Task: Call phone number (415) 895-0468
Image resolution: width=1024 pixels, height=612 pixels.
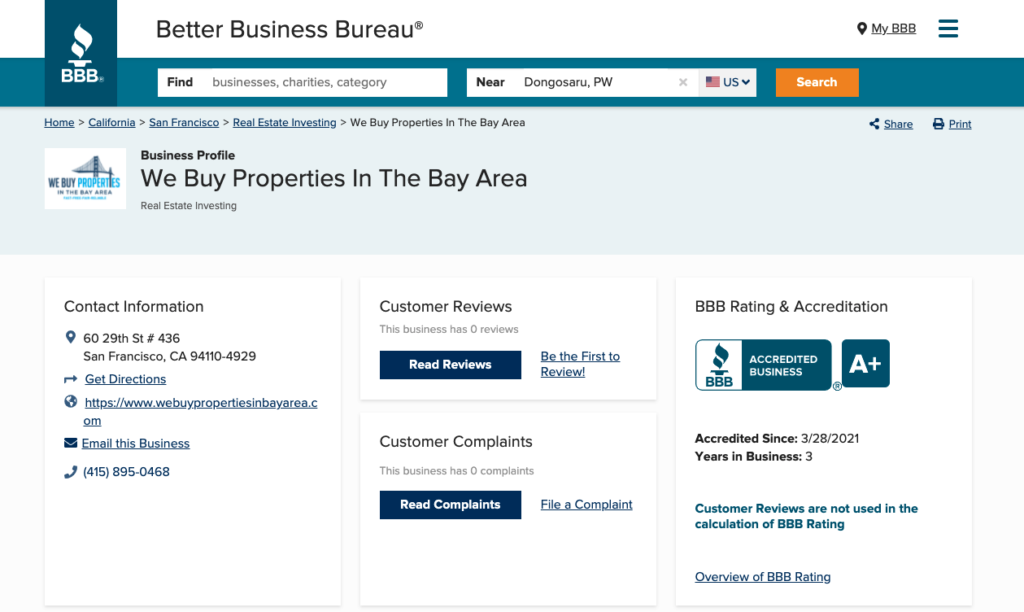Action: click(126, 472)
